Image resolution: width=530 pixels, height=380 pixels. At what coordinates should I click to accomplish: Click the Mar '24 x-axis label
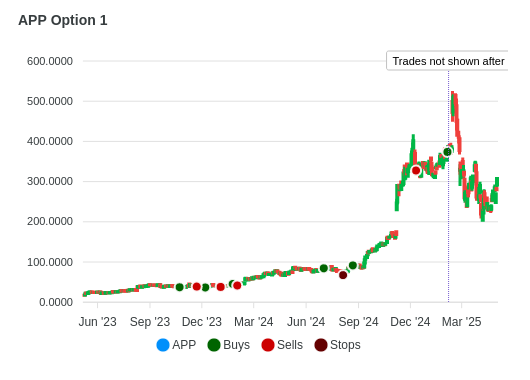click(254, 322)
